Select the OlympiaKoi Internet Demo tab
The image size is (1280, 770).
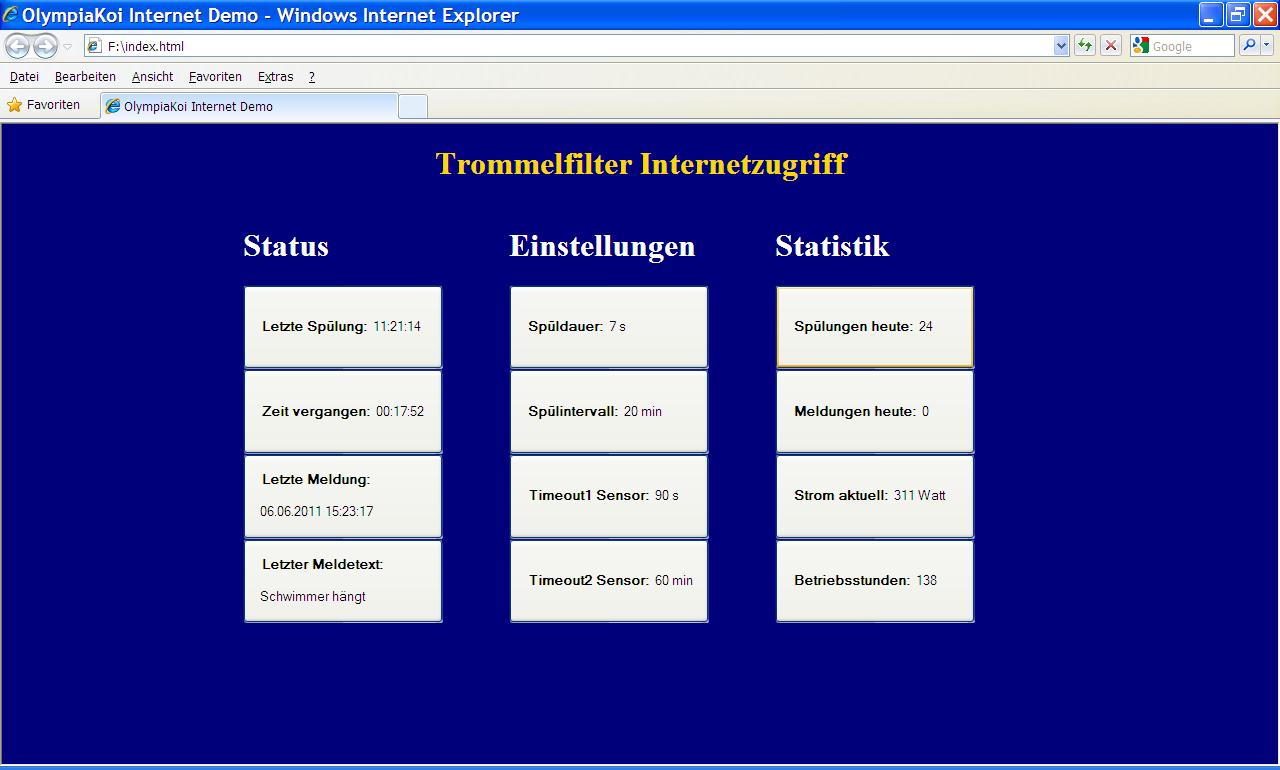(x=249, y=106)
